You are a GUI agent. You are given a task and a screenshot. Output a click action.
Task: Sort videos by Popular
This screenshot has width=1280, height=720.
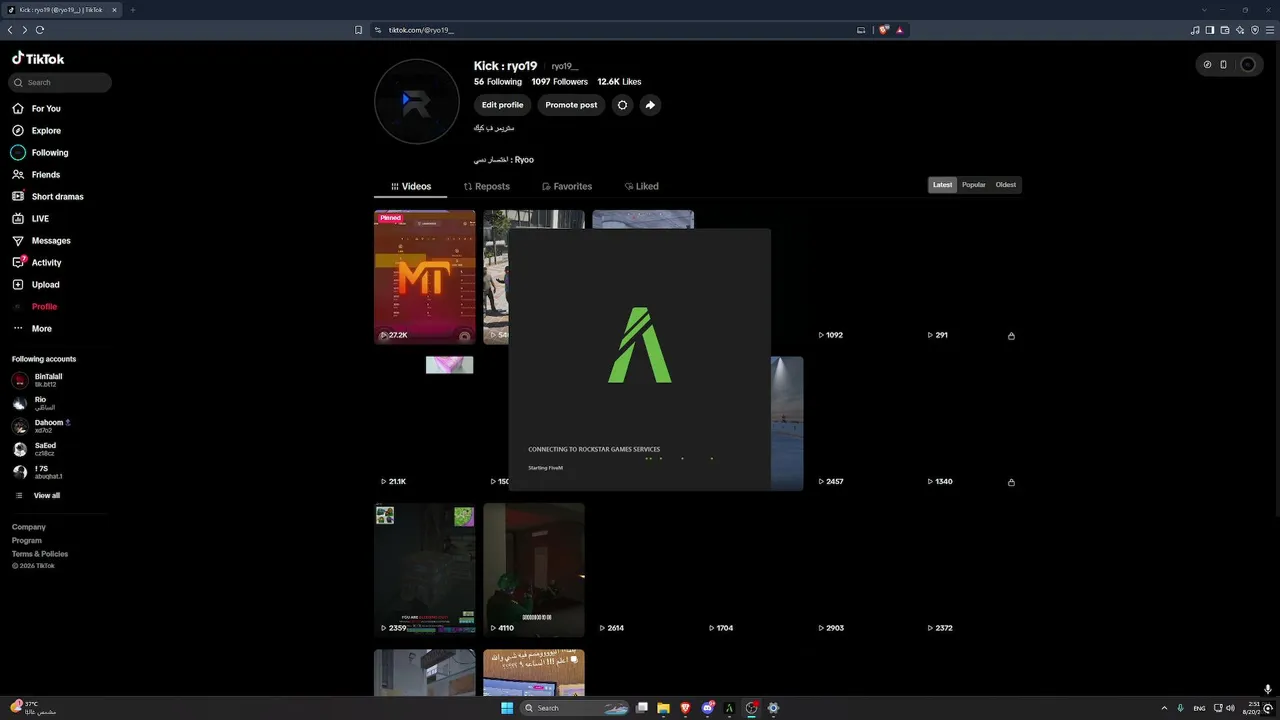click(x=974, y=185)
